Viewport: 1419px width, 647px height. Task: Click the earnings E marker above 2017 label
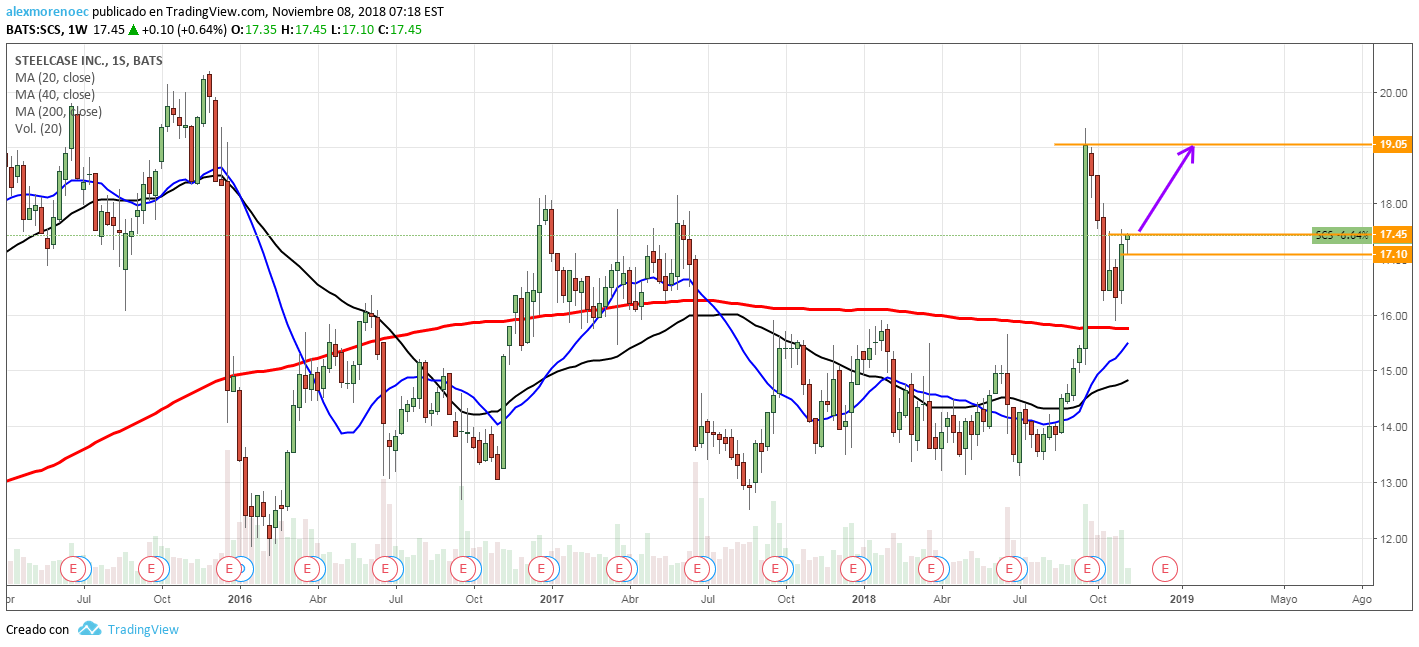coord(541,569)
